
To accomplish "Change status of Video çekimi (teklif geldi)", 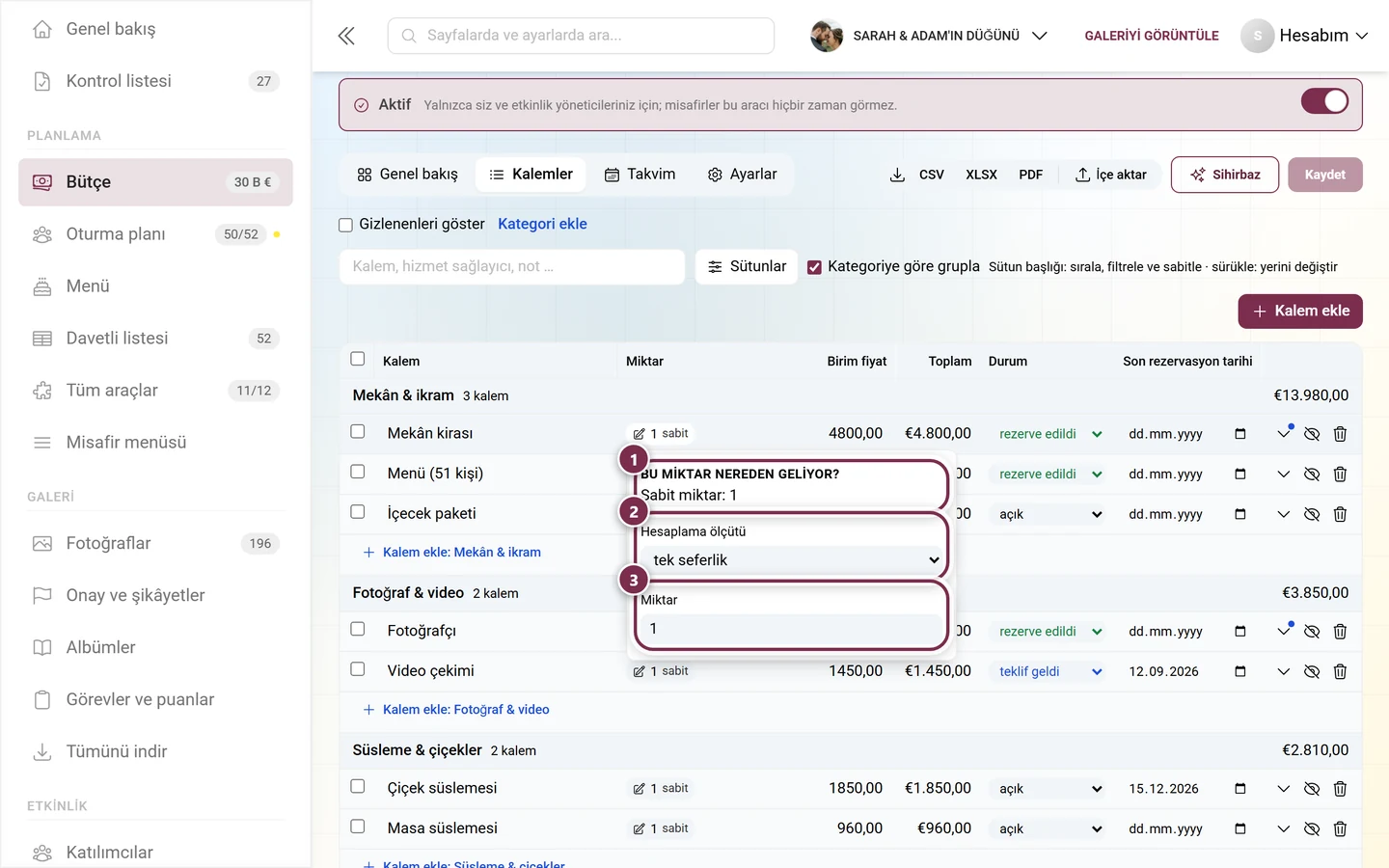I will click(1049, 671).
